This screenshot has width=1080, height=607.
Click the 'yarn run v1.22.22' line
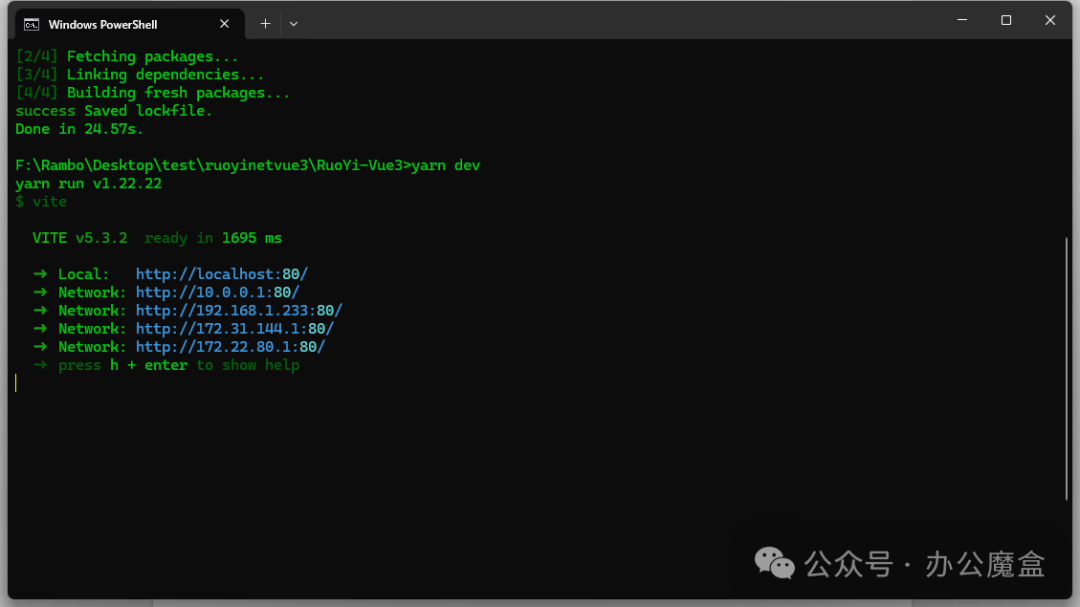click(x=89, y=184)
